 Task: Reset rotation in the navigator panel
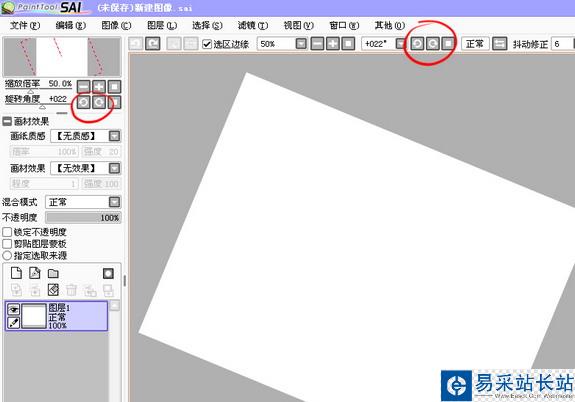[114, 102]
